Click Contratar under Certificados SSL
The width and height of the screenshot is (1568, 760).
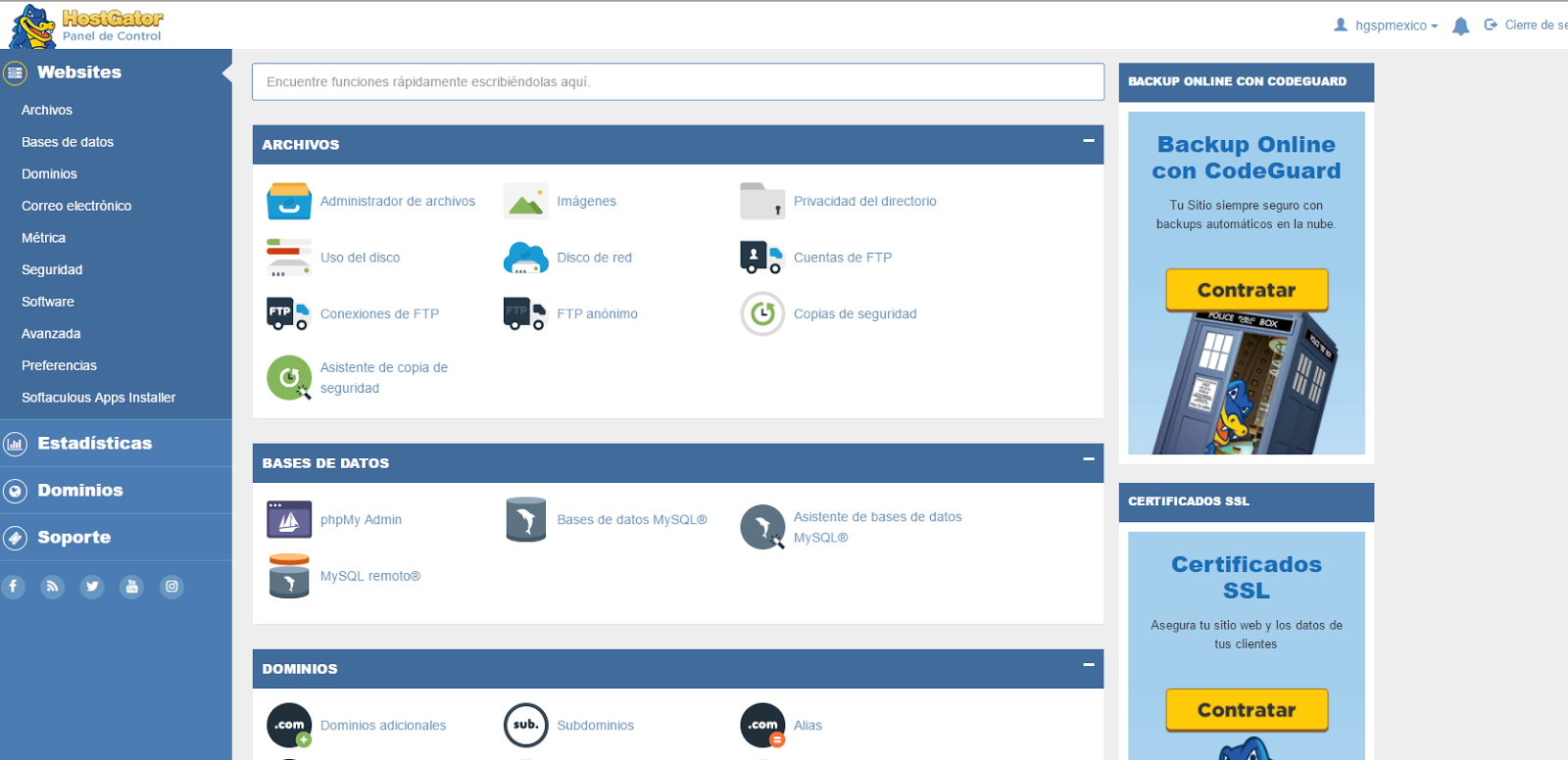(x=1247, y=710)
